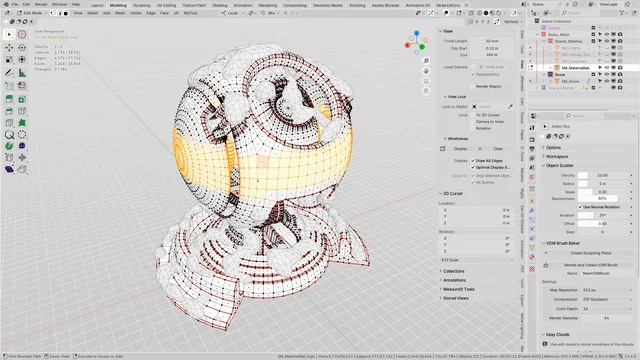This screenshot has width=640, height=360.
Task: Click the Create Sculpting Plane button
Action: [590, 253]
